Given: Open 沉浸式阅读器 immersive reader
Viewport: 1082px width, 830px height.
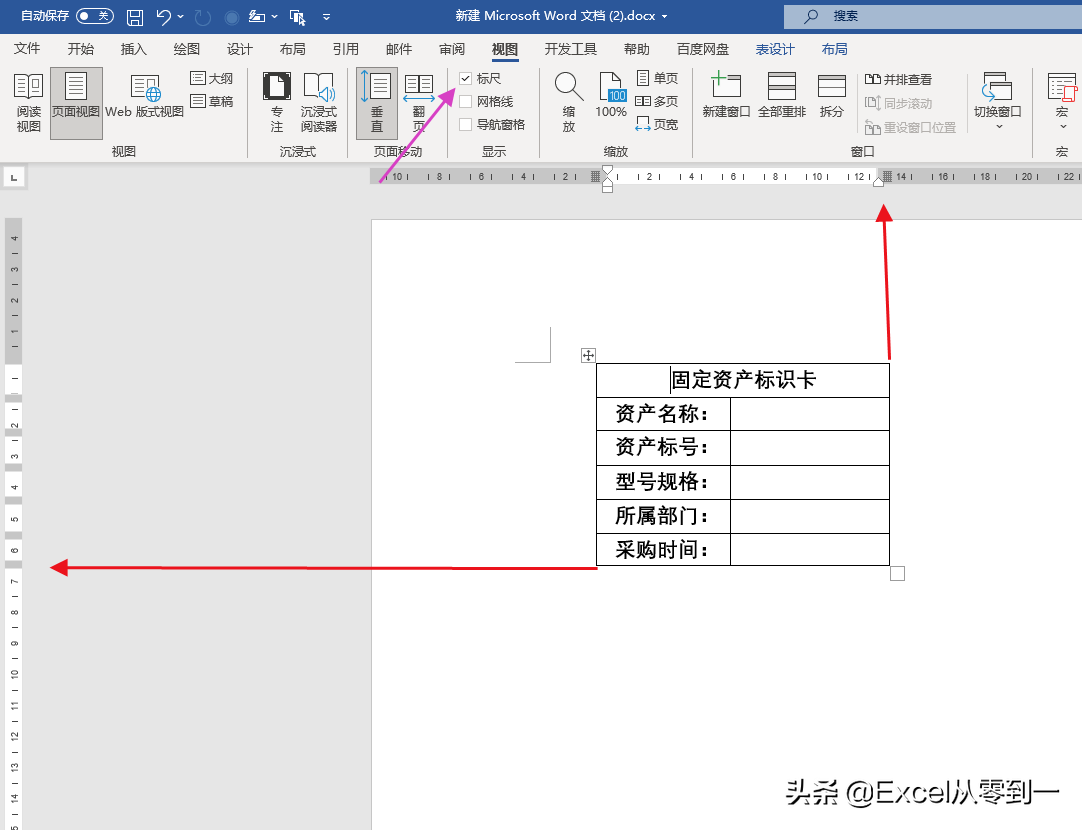Looking at the screenshot, I should [319, 103].
